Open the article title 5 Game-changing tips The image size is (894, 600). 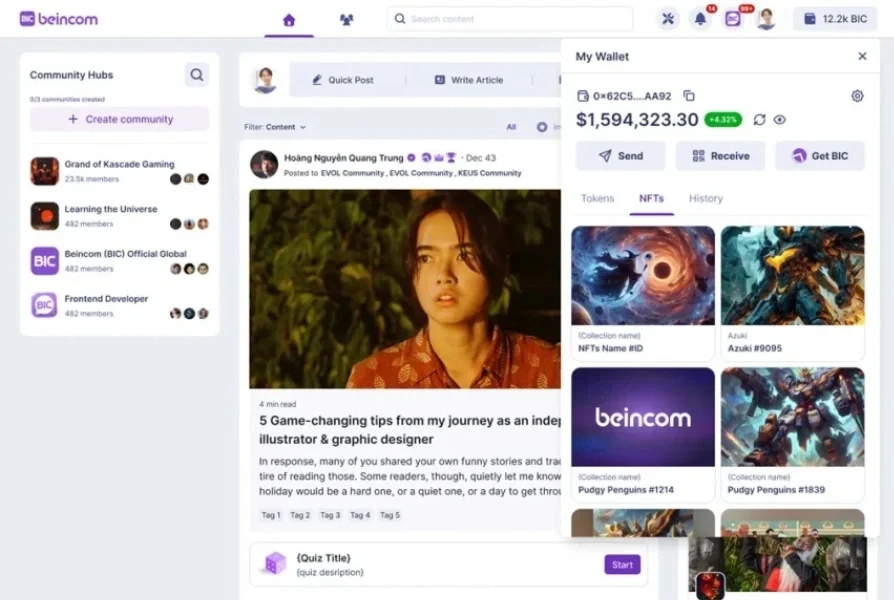[x=410, y=430]
